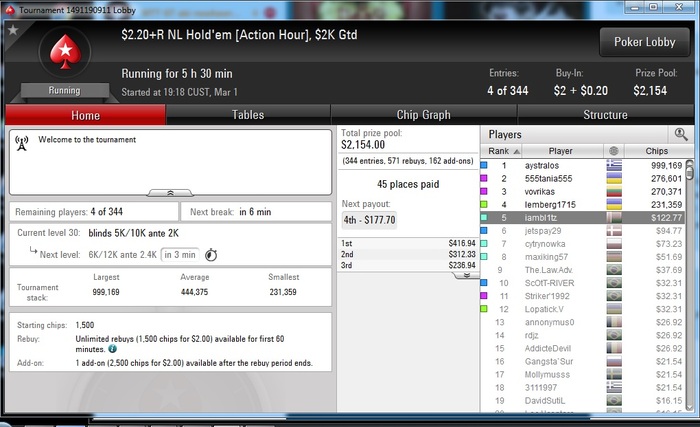This screenshot has height=427, width=700.
Task: Click lemberg1715's country flag
Action: (614, 205)
